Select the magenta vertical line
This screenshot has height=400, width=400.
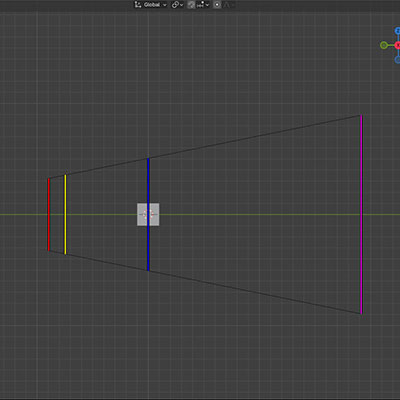click(361, 214)
